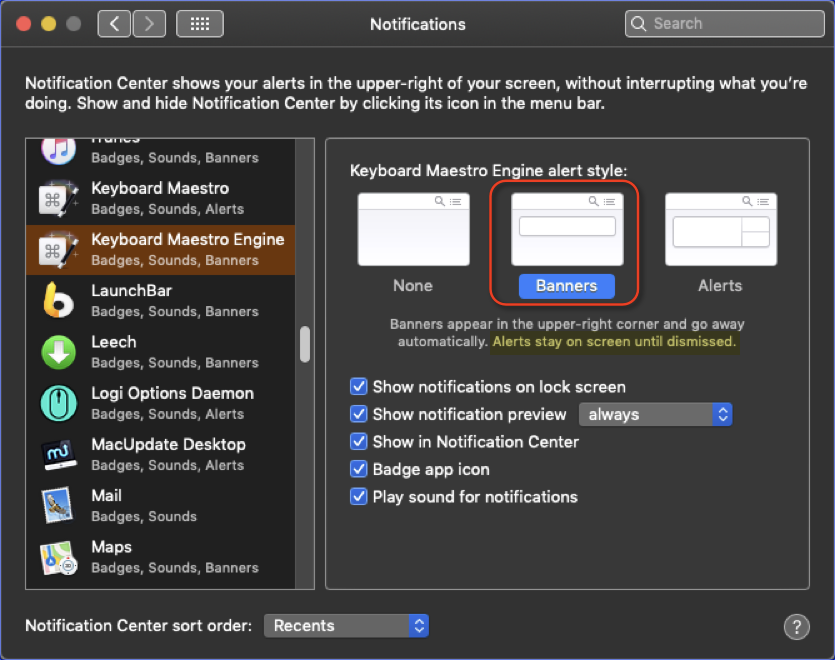Select Keyboard Maestro Engine row

(x=160, y=249)
